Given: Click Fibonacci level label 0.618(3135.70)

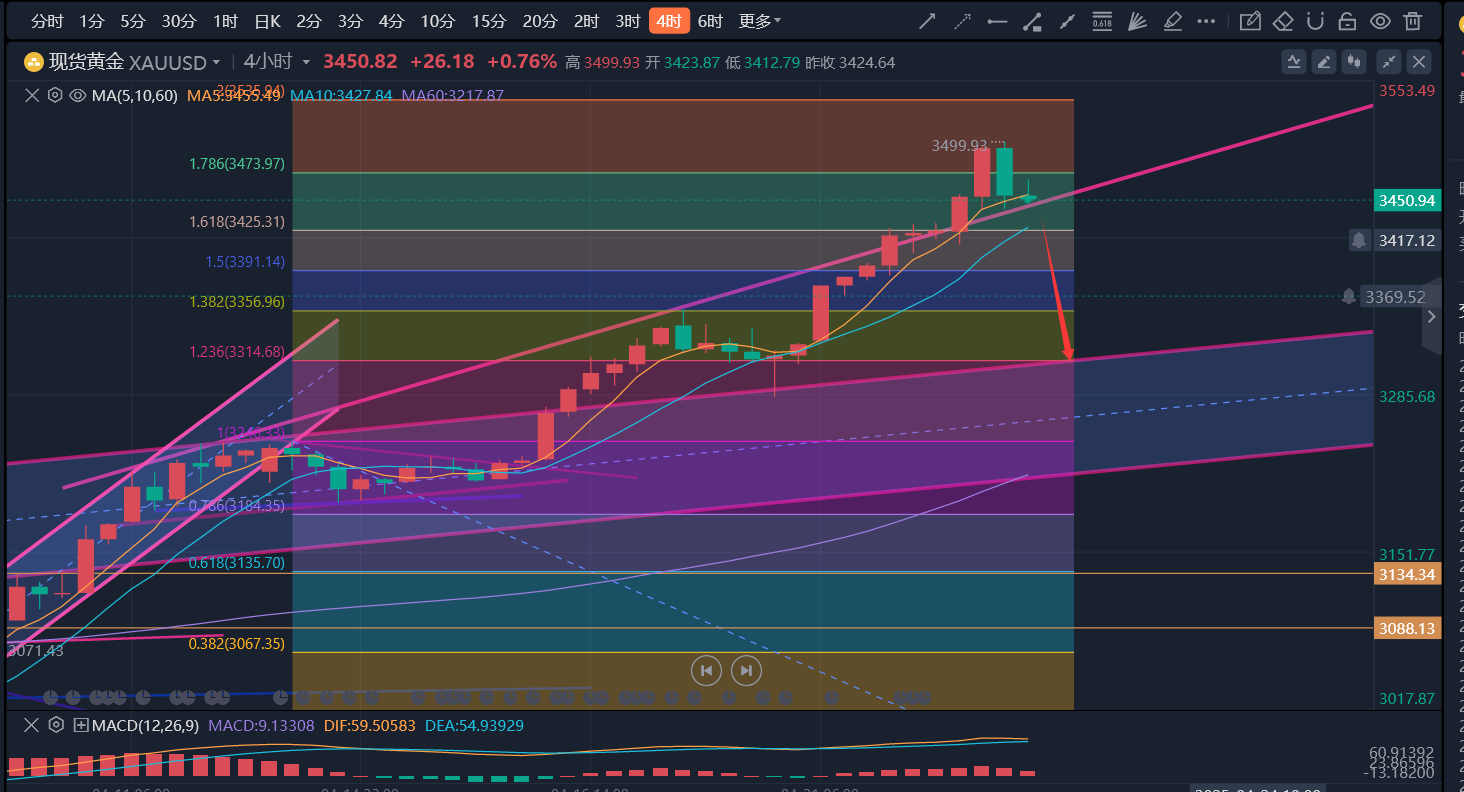Looking at the screenshot, I should click(237, 563).
